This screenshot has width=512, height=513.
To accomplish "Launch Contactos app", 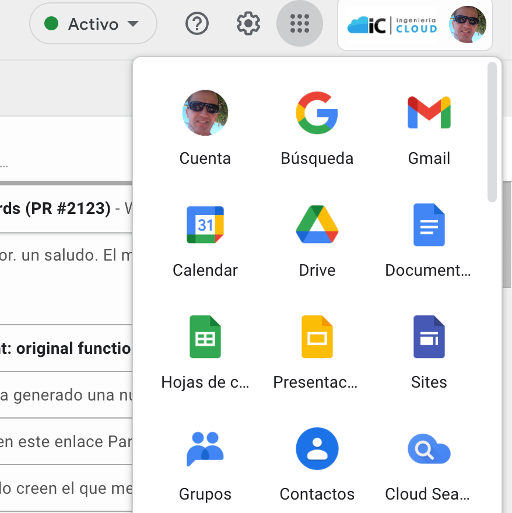I will 317,464.
